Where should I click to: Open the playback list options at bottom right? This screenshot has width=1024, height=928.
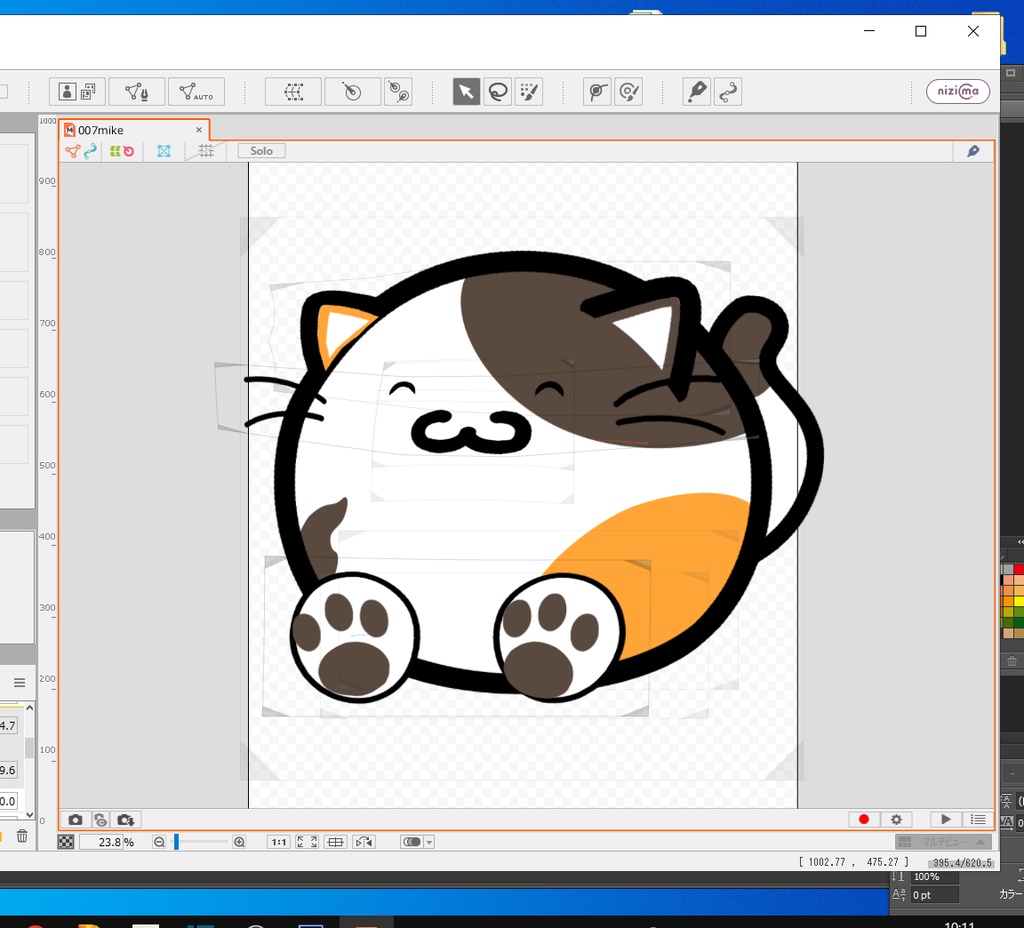(976, 819)
